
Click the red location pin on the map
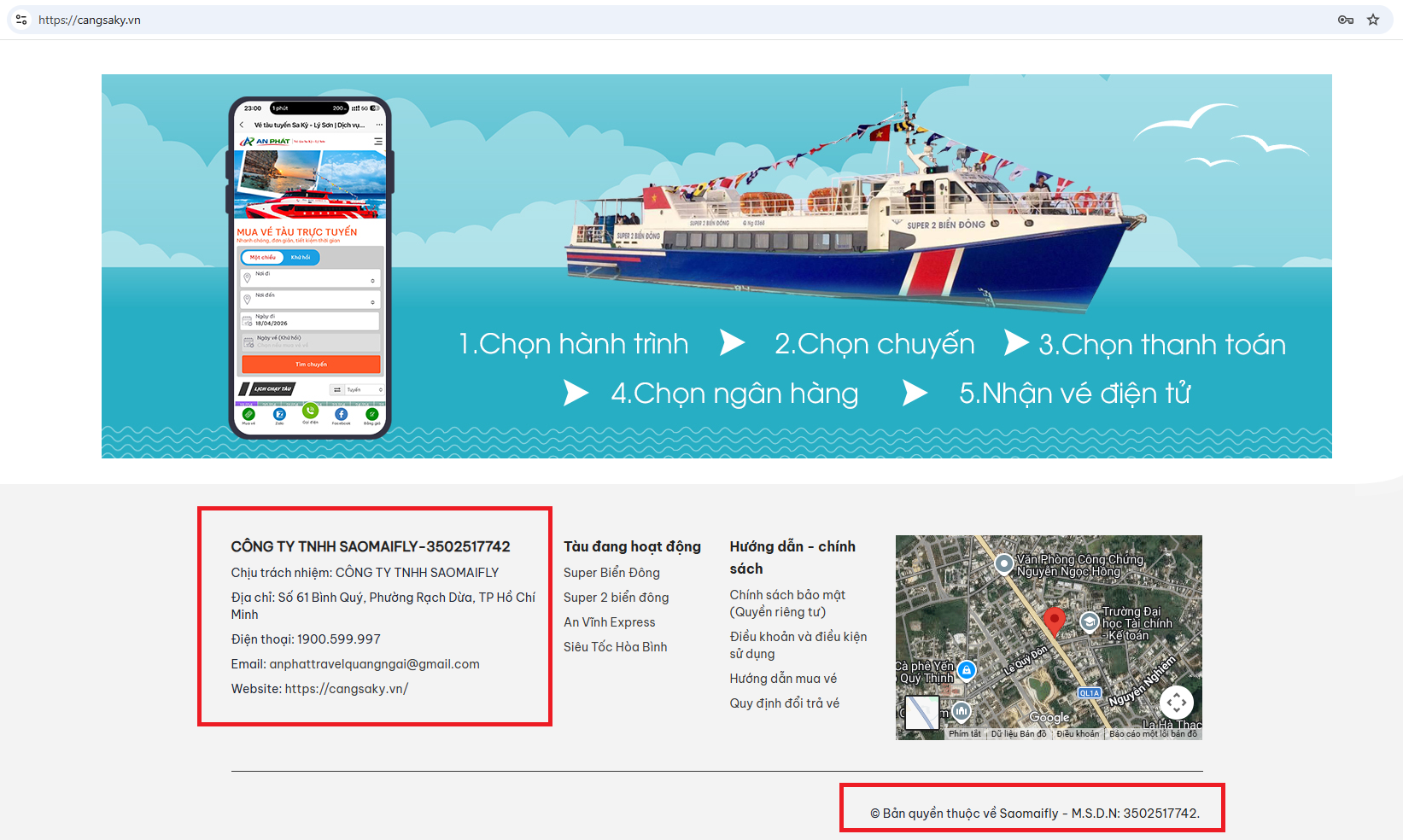(1055, 622)
